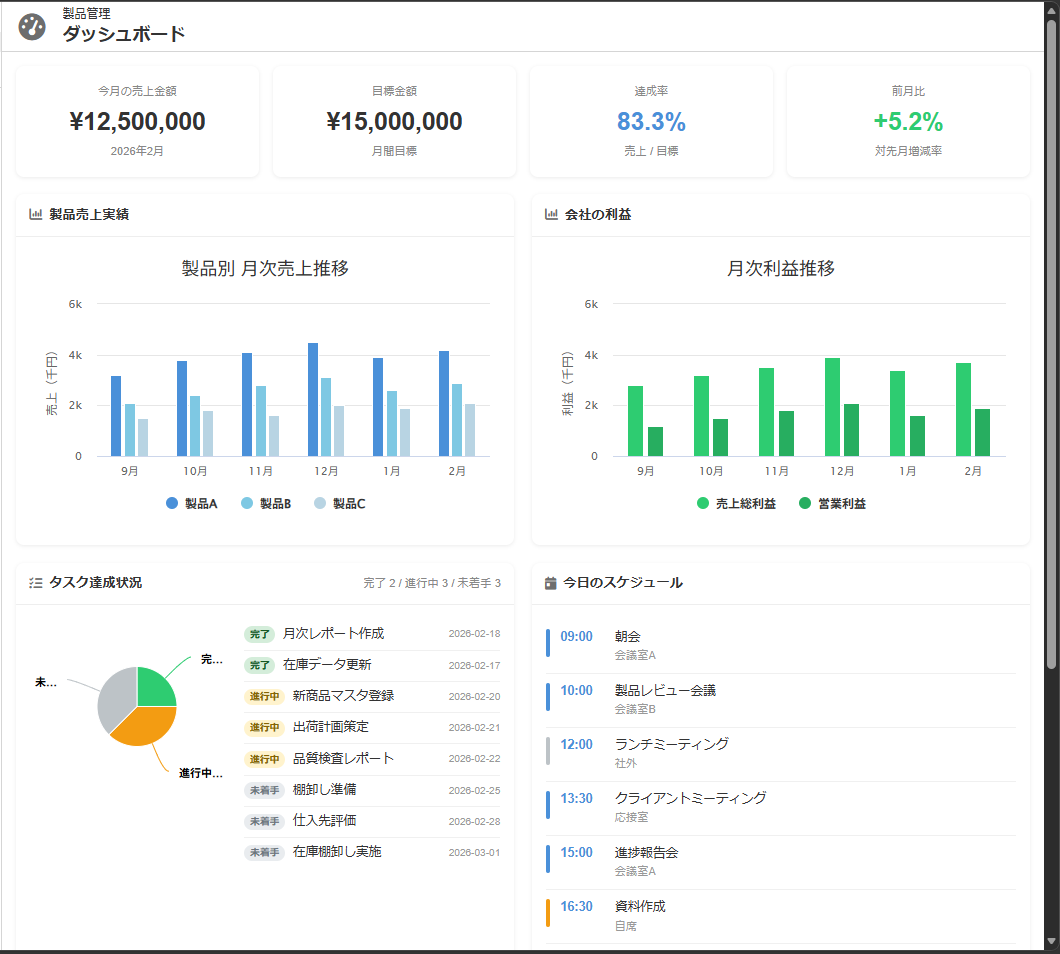The width and height of the screenshot is (1060, 954).
Task: Click the page vertical scrollbar thumb
Action: pos(1051,345)
